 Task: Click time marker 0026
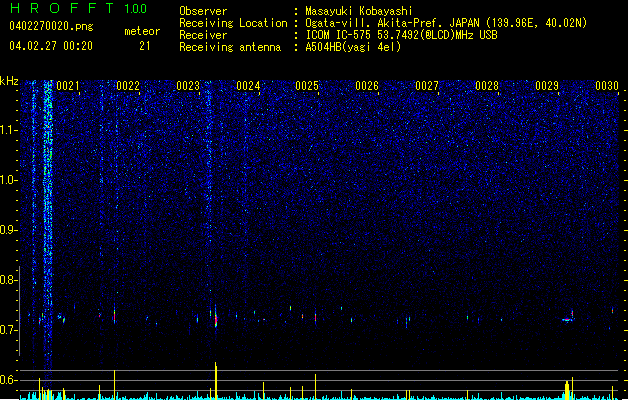367,85
